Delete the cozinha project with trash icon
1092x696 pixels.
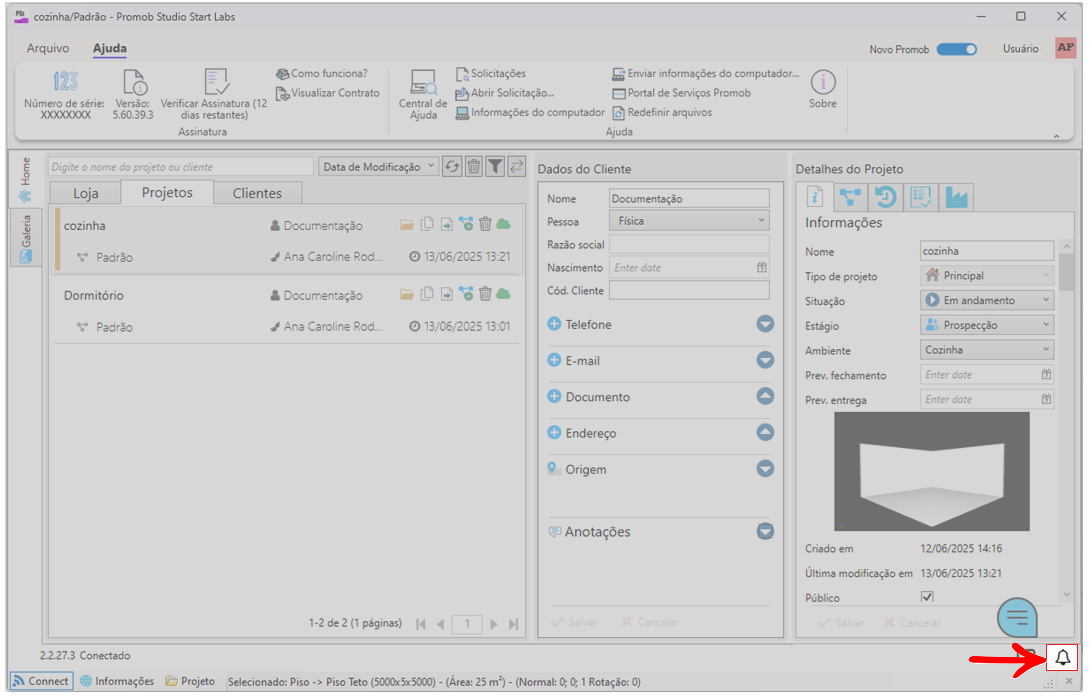[x=485, y=224]
